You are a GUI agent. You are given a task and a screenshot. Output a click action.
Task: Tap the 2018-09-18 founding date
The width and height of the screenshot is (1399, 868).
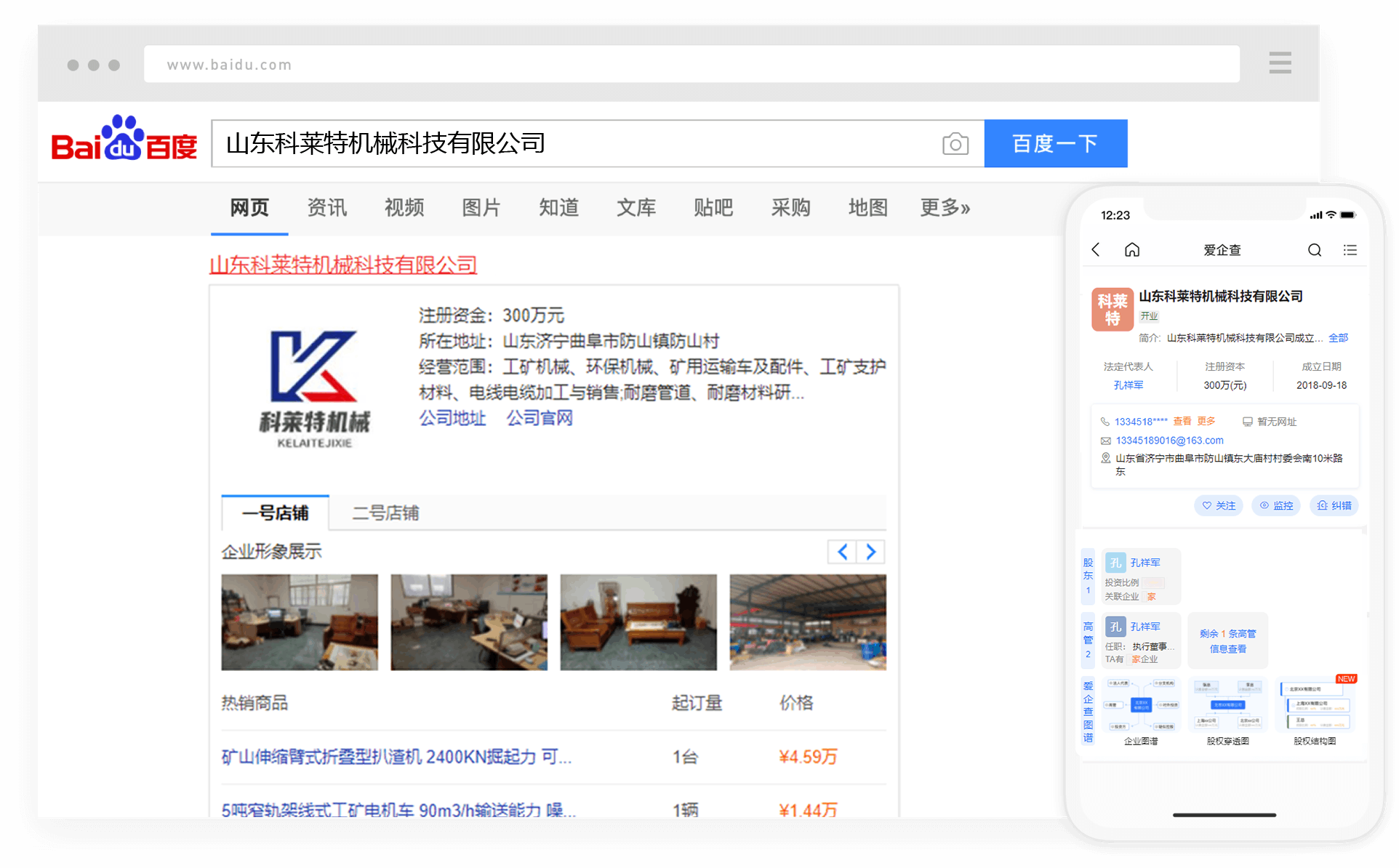pyautogui.click(x=1322, y=385)
